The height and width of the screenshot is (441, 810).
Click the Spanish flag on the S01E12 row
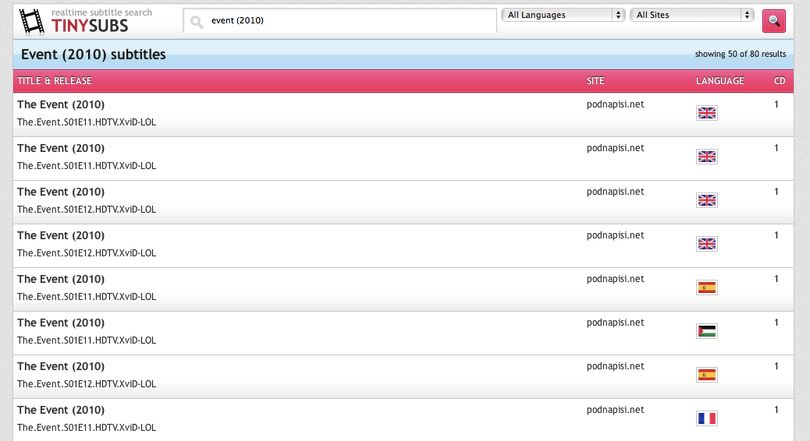[707, 374]
